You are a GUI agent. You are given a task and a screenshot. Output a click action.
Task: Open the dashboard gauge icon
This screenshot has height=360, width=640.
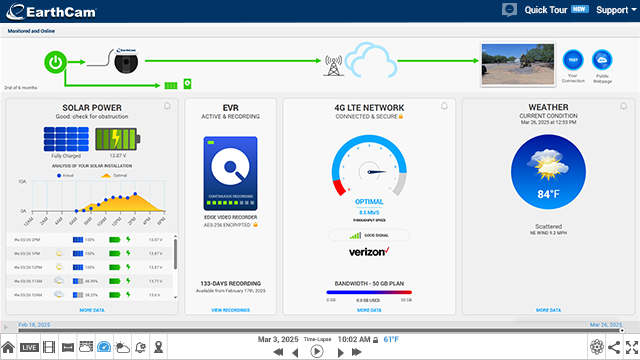click(104, 347)
